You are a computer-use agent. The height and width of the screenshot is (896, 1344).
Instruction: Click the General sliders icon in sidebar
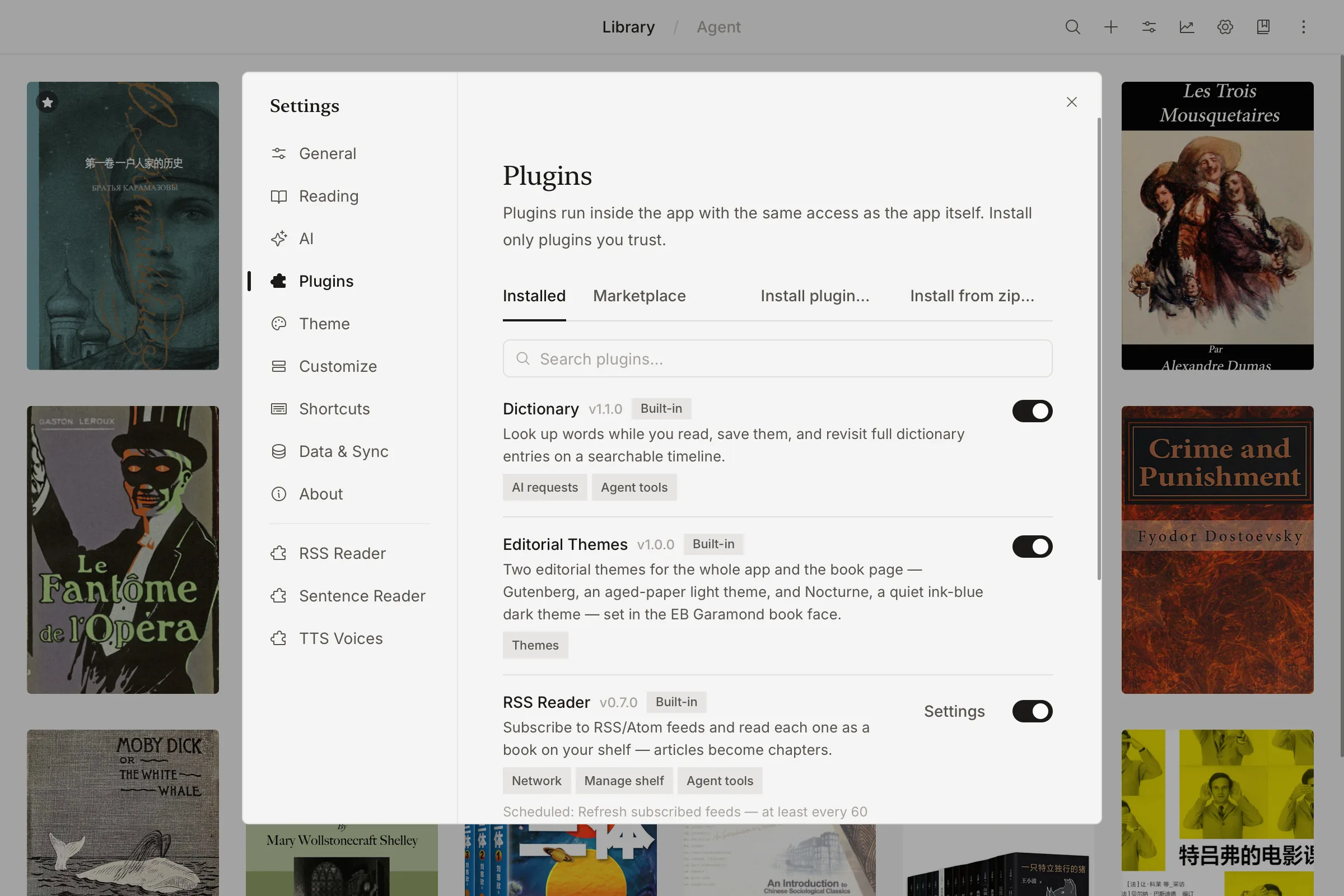tap(279, 153)
